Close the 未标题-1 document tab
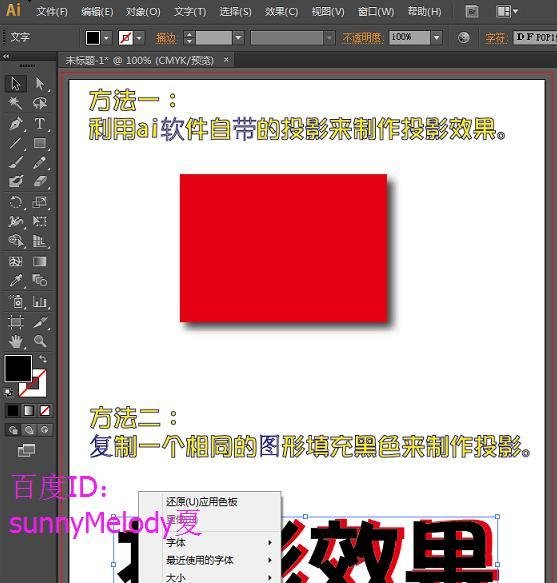Viewport: 557px width, 583px height. pos(226,59)
